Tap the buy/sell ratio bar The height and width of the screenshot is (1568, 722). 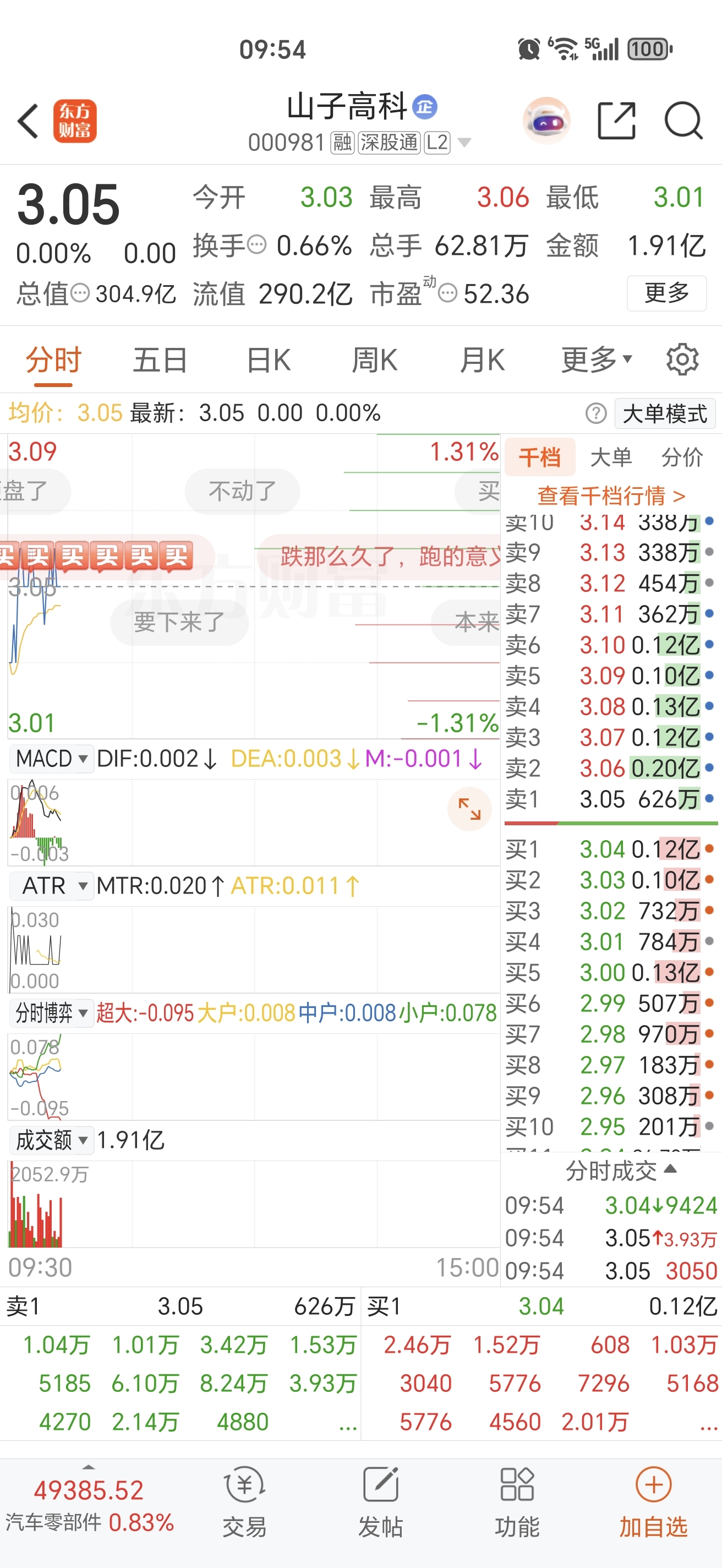pos(611,824)
